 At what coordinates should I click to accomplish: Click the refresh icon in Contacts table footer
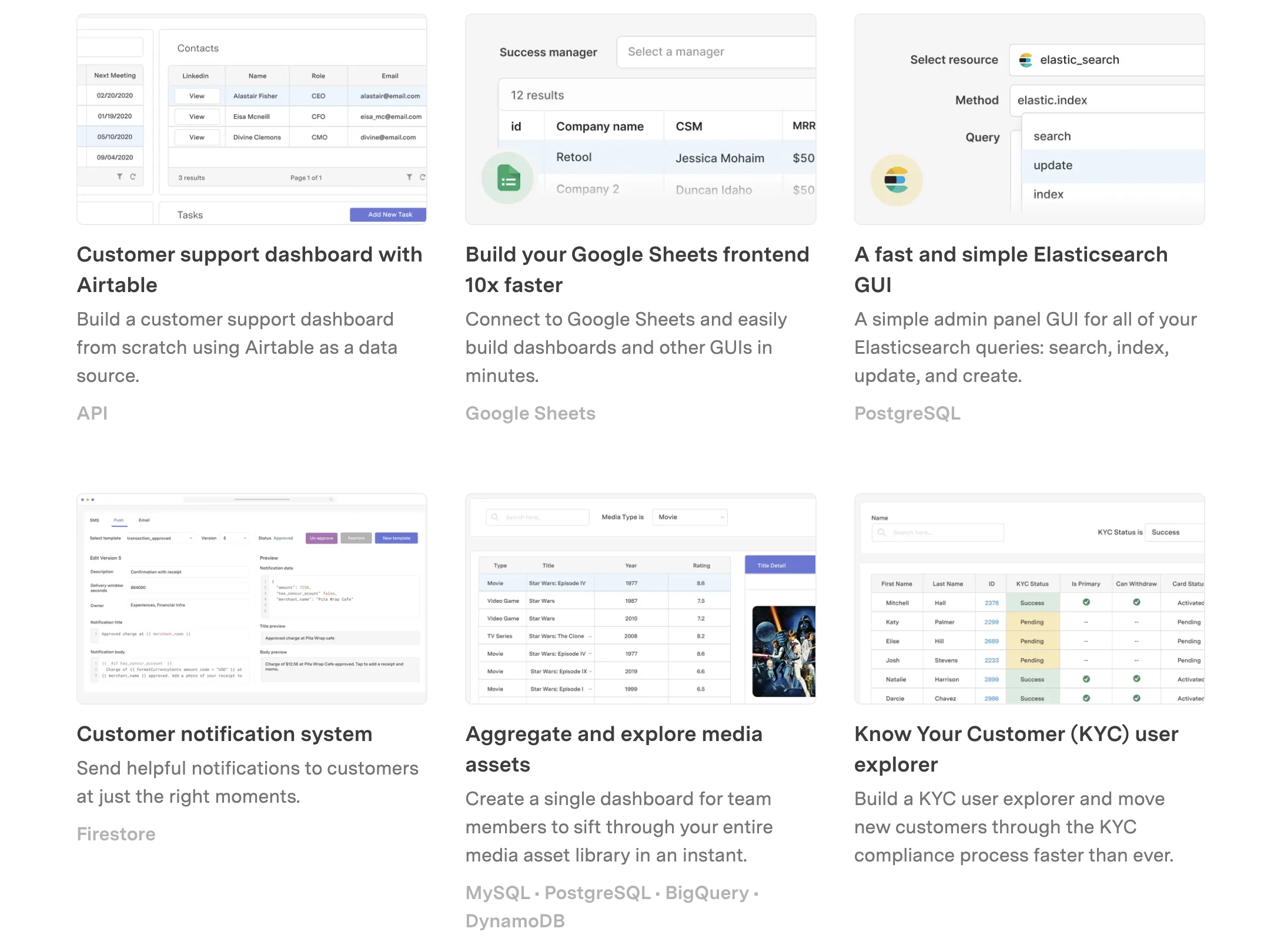[422, 177]
